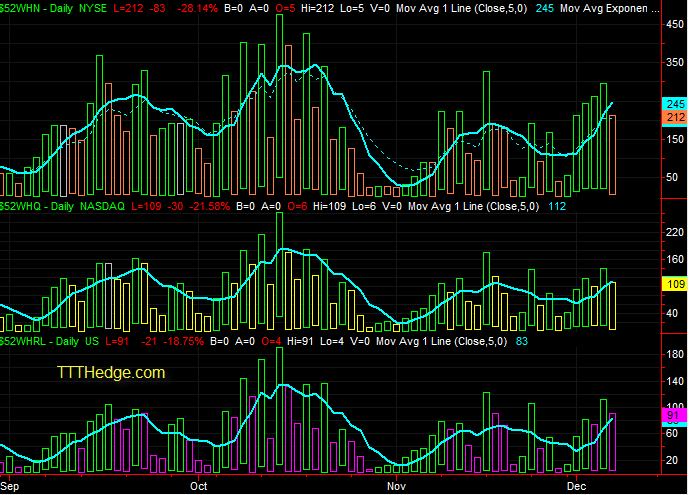Image resolution: width=689 pixels, height=495 pixels.
Task: Click the 220 level on NASDAQ scale
Action: (675, 232)
